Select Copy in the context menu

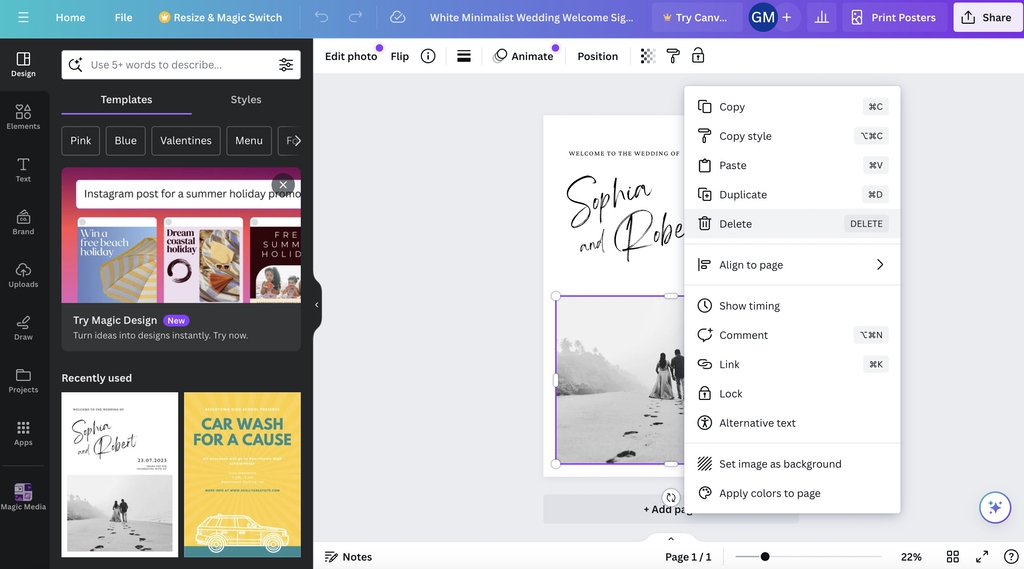pos(792,106)
